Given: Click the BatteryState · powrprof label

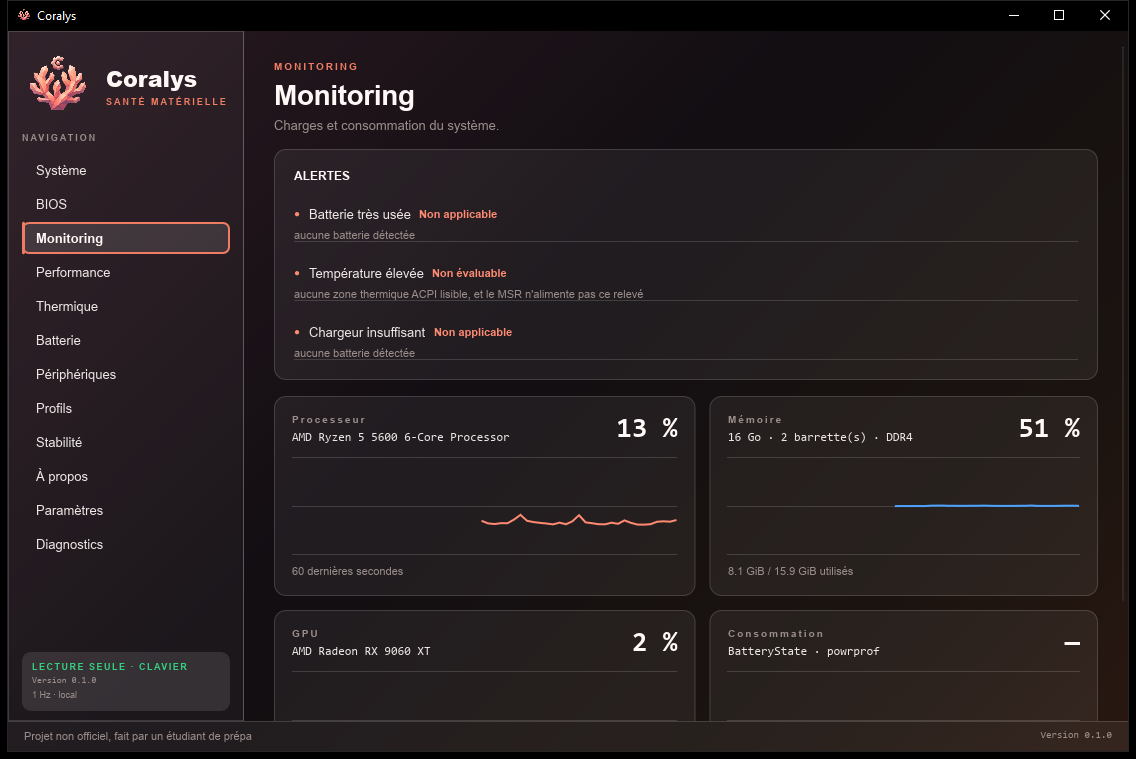Looking at the screenshot, I should point(803,651).
